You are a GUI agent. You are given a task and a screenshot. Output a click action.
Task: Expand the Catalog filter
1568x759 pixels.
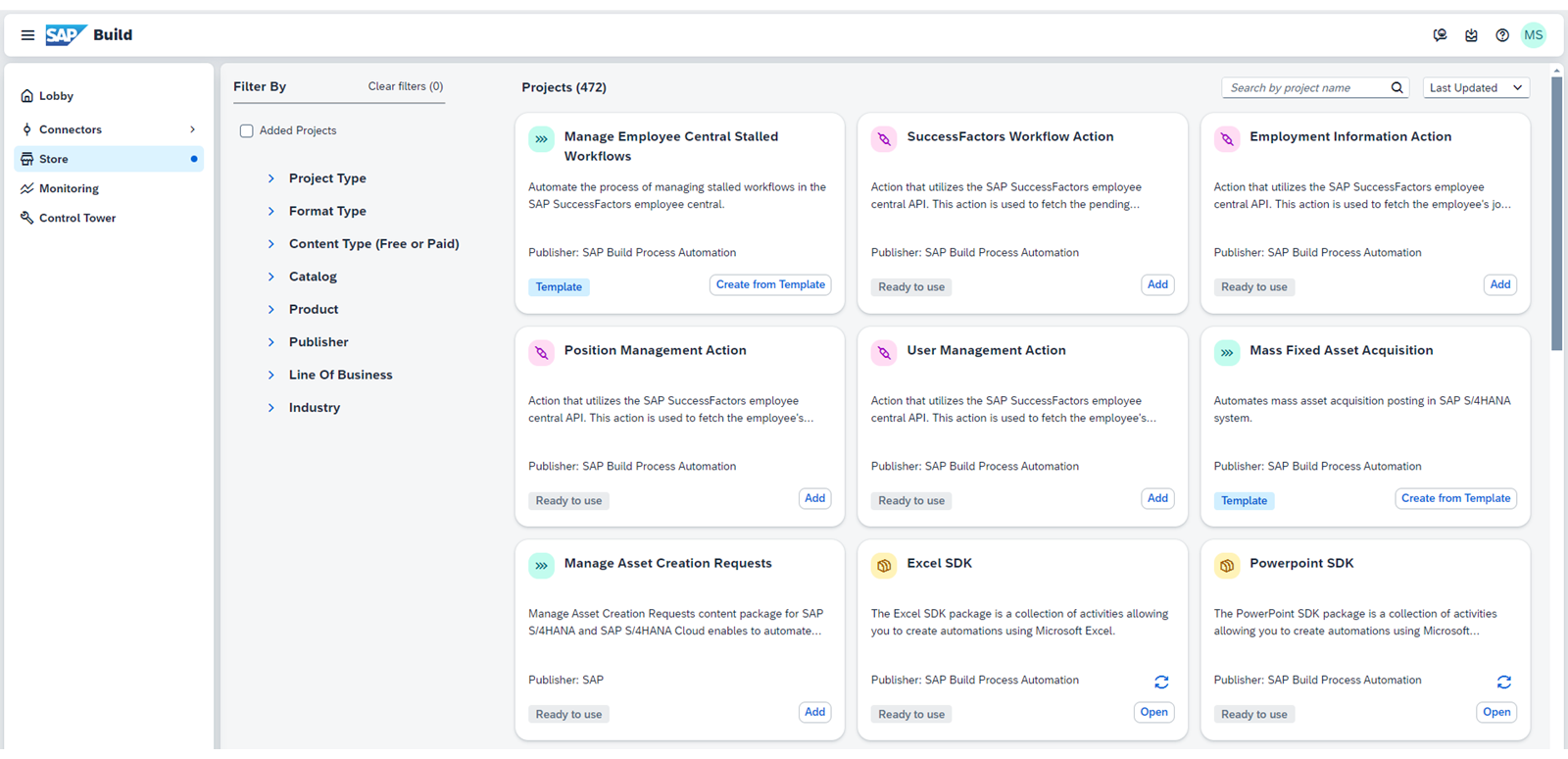click(x=271, y=277)
